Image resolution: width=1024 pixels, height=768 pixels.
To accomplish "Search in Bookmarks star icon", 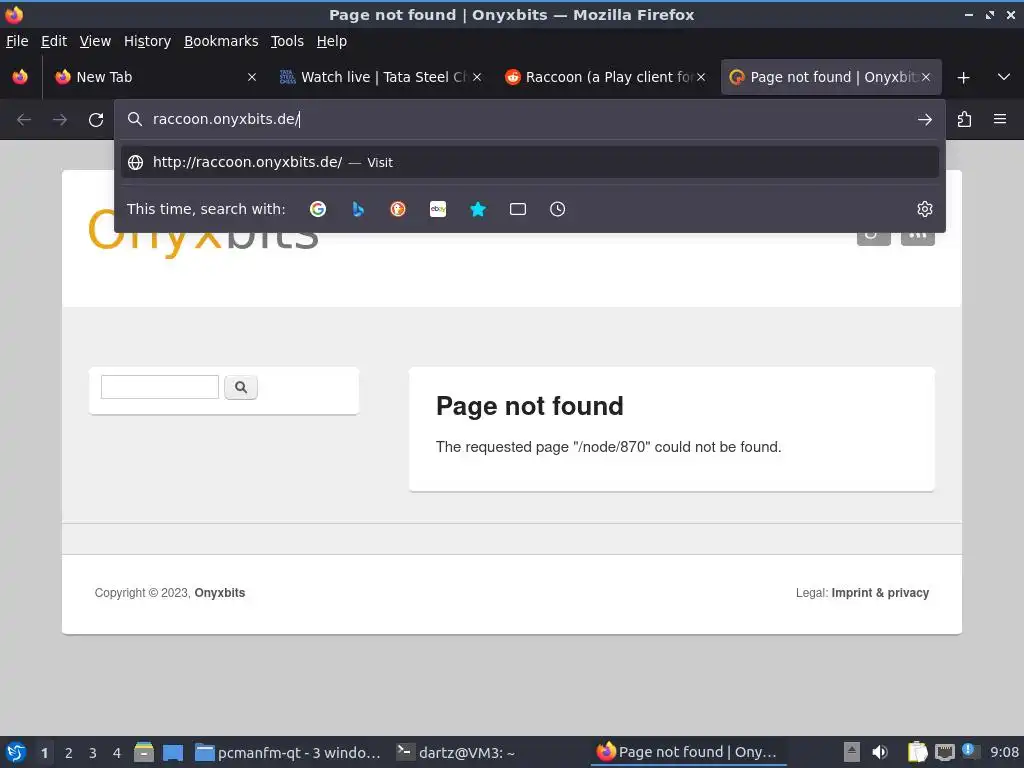I will [478, 209].
